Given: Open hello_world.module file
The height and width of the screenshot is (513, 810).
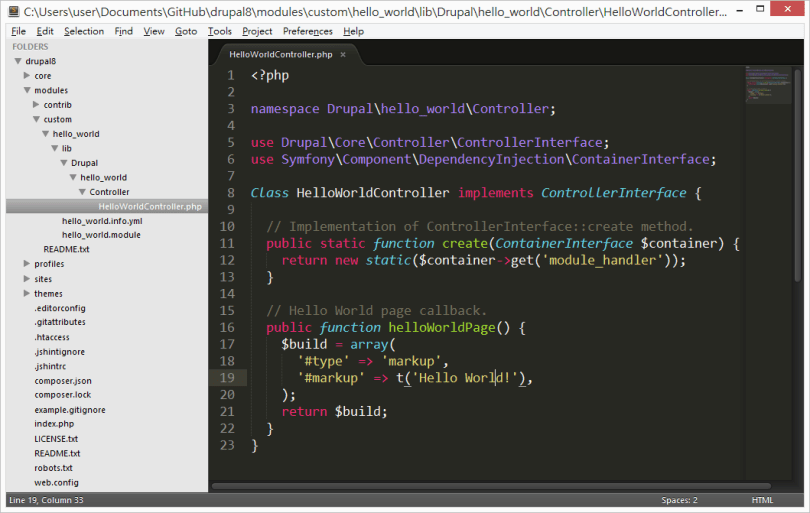Looking at the screenshot, I should click(x=101, y=235).
